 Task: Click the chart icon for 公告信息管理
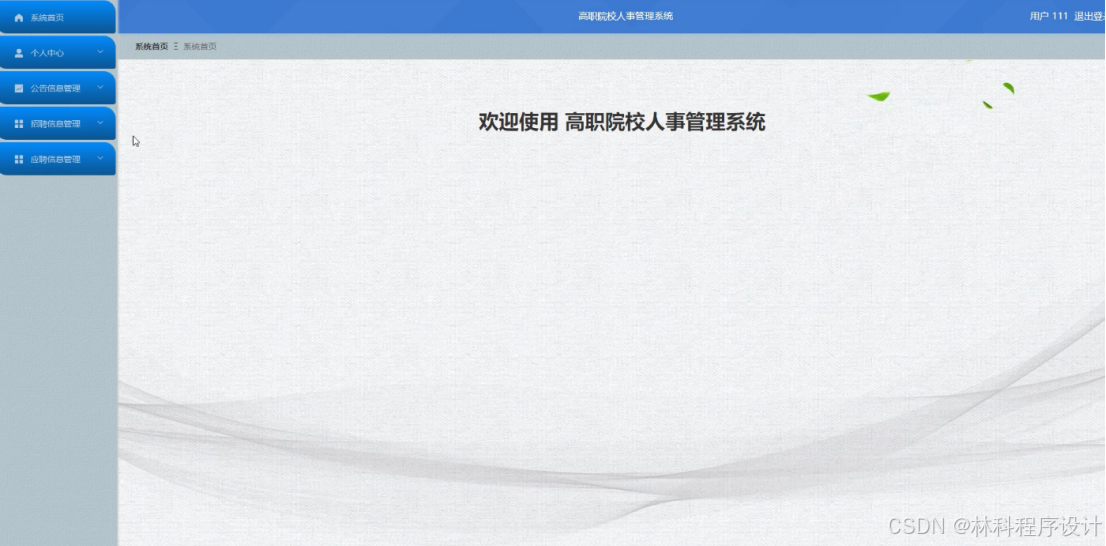(19, 88)
